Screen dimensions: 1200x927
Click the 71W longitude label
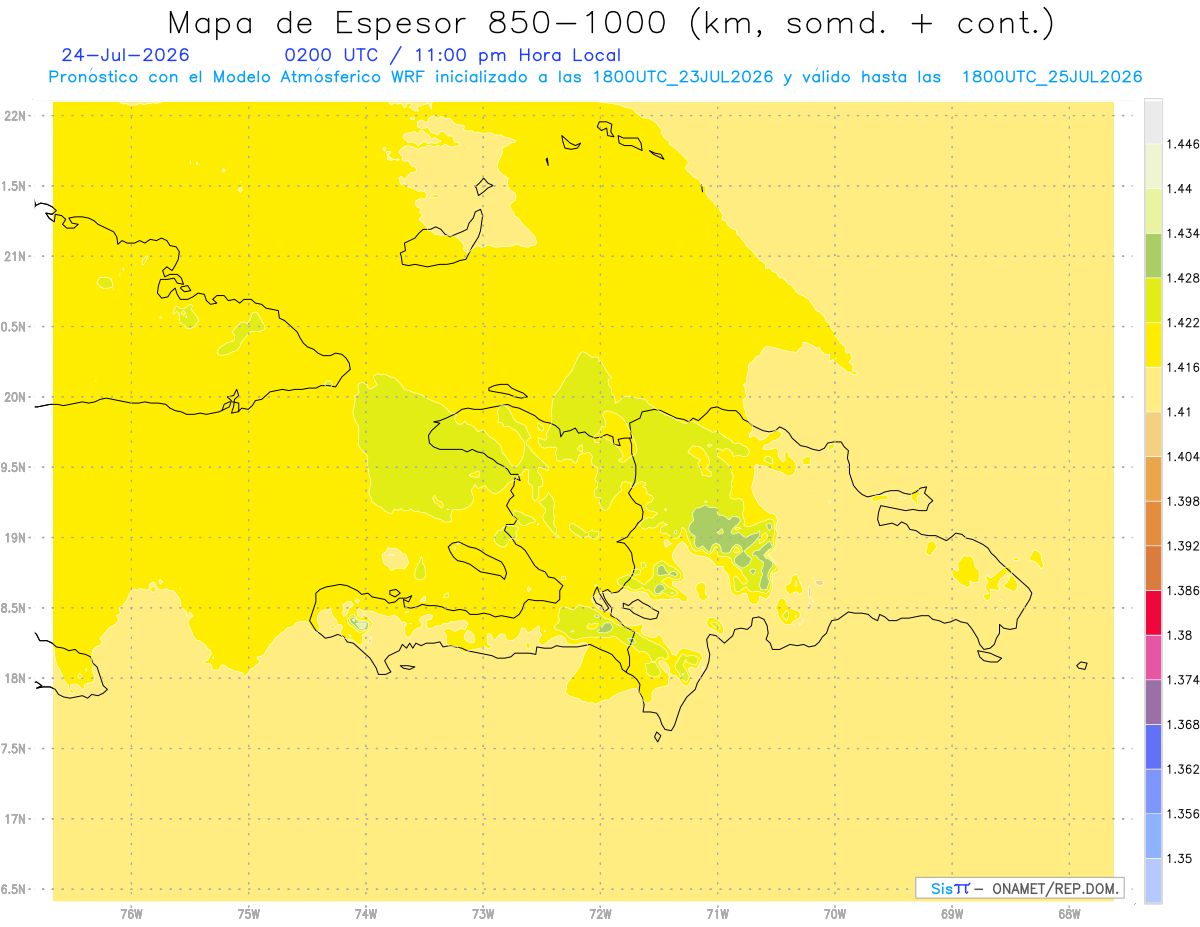point(718,913)
